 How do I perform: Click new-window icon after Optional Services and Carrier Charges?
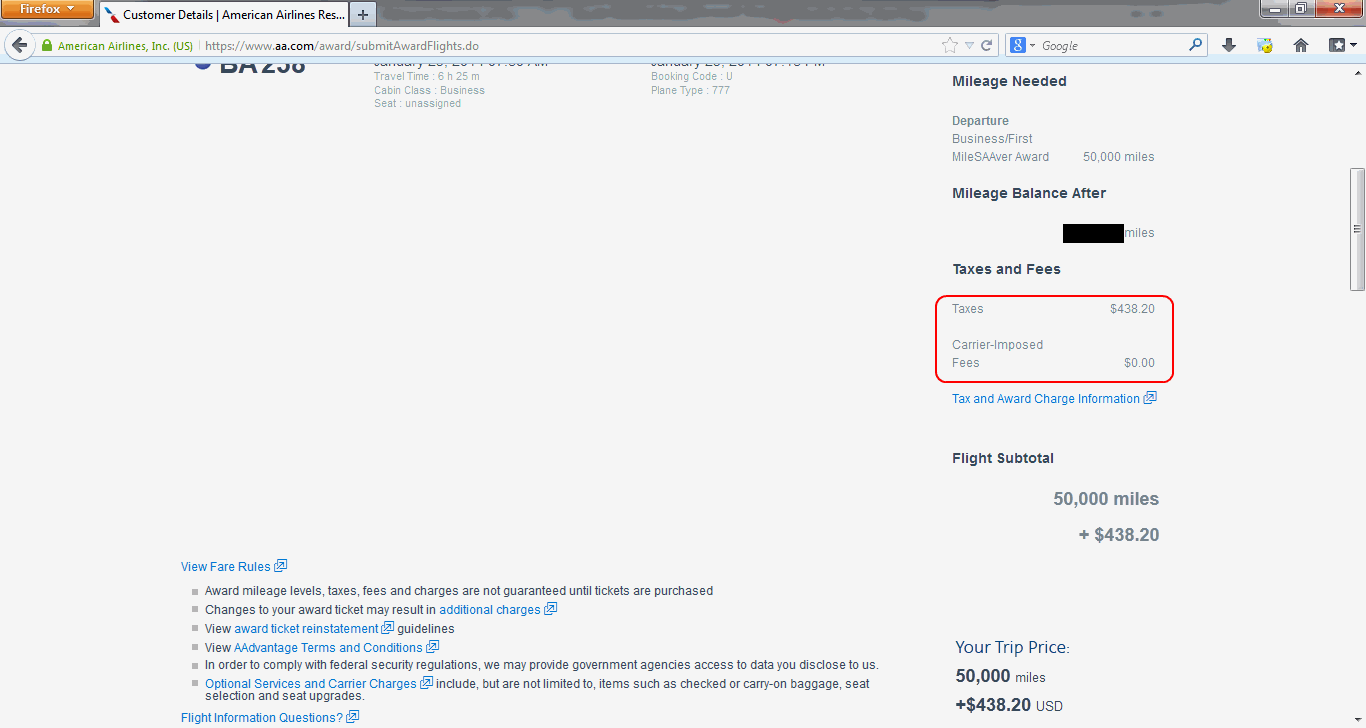coord(426,683)
